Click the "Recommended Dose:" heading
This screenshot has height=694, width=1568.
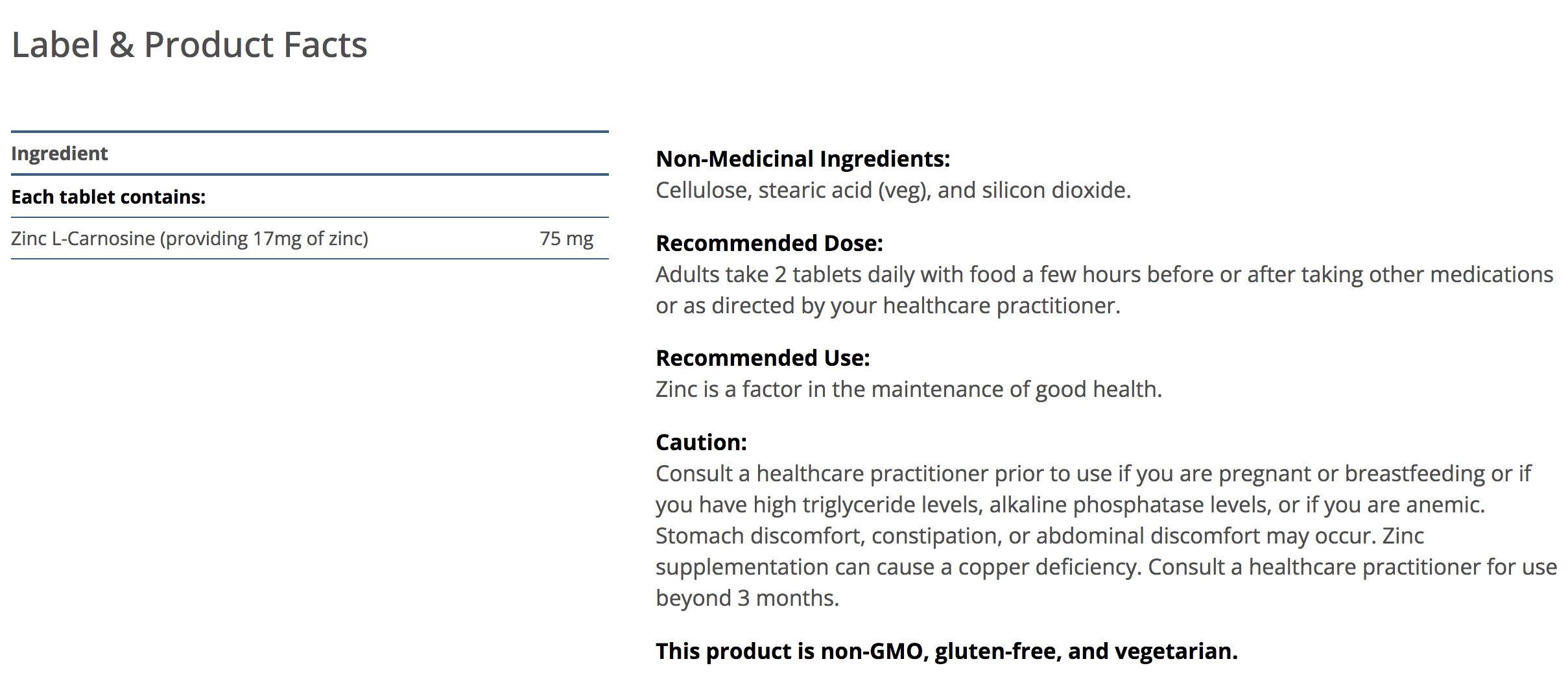(769, 243)
